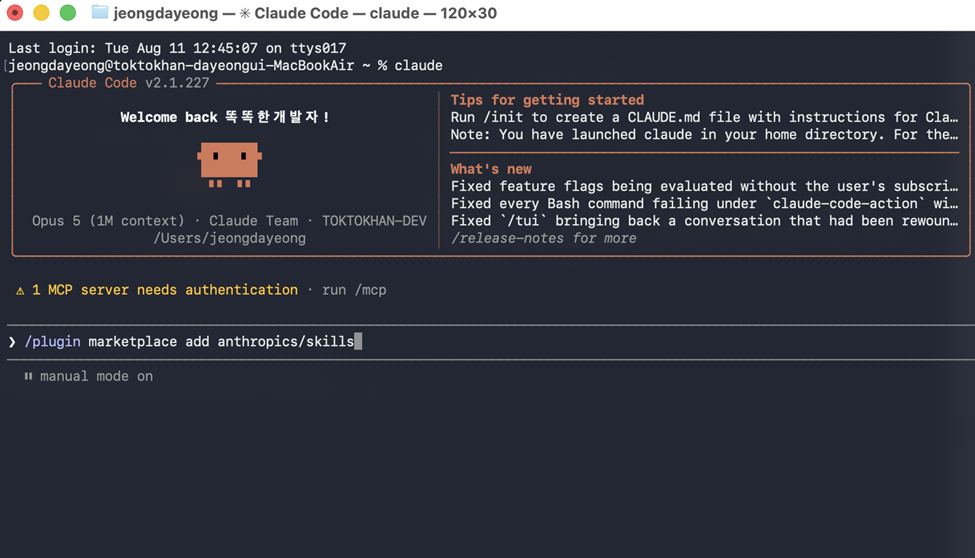Click 'Note: You have launched claude' line
The width and height of the screenshot is (975, 558).
click(x=705, y=134)
